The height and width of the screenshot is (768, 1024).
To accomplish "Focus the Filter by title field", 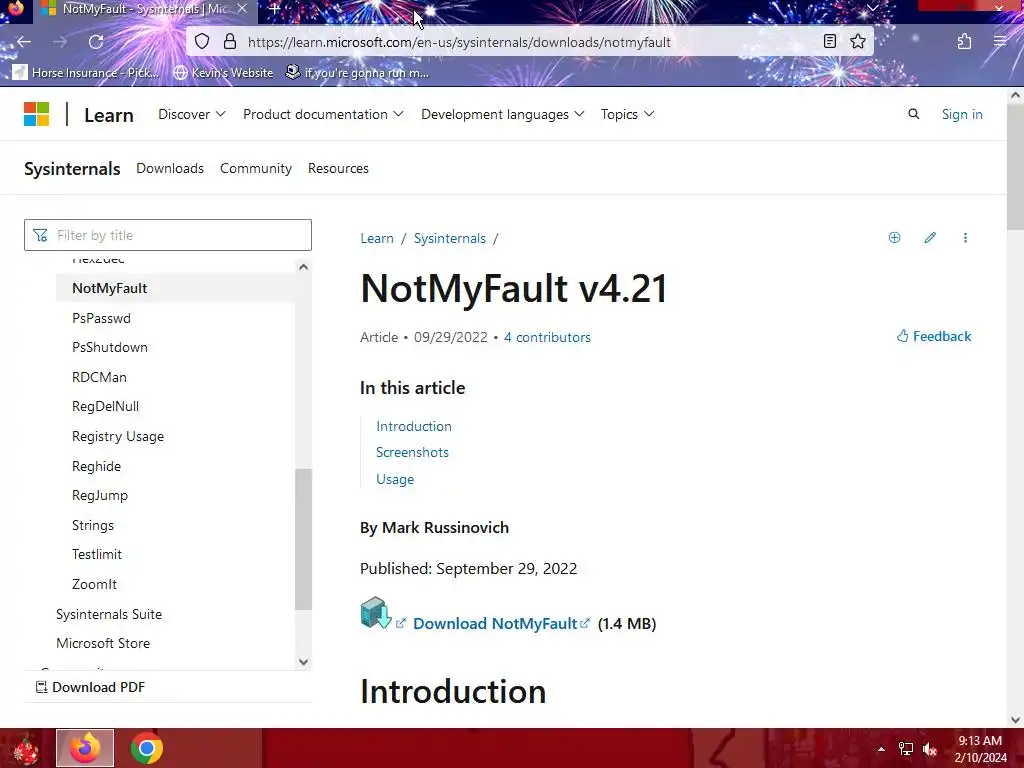I will tap(168, 235).
